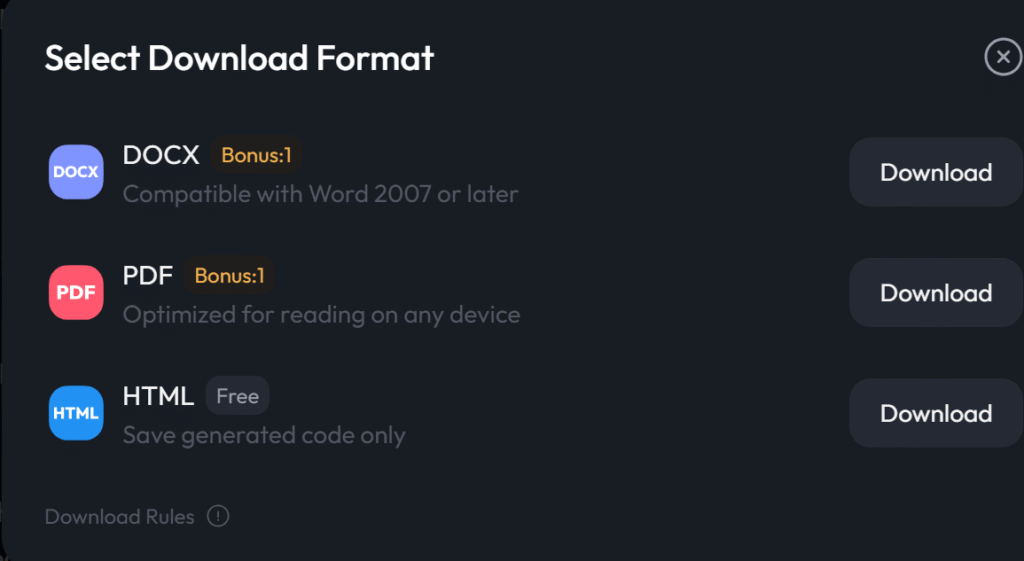Open the Download Rules link
This screenshot has width=1024, height=561.
coord(120,517)
